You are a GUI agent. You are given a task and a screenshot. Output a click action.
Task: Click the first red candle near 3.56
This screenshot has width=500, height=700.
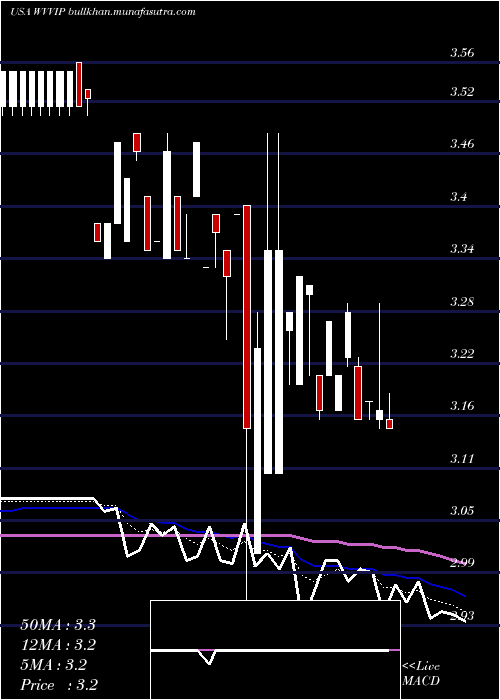coord(79,84)
